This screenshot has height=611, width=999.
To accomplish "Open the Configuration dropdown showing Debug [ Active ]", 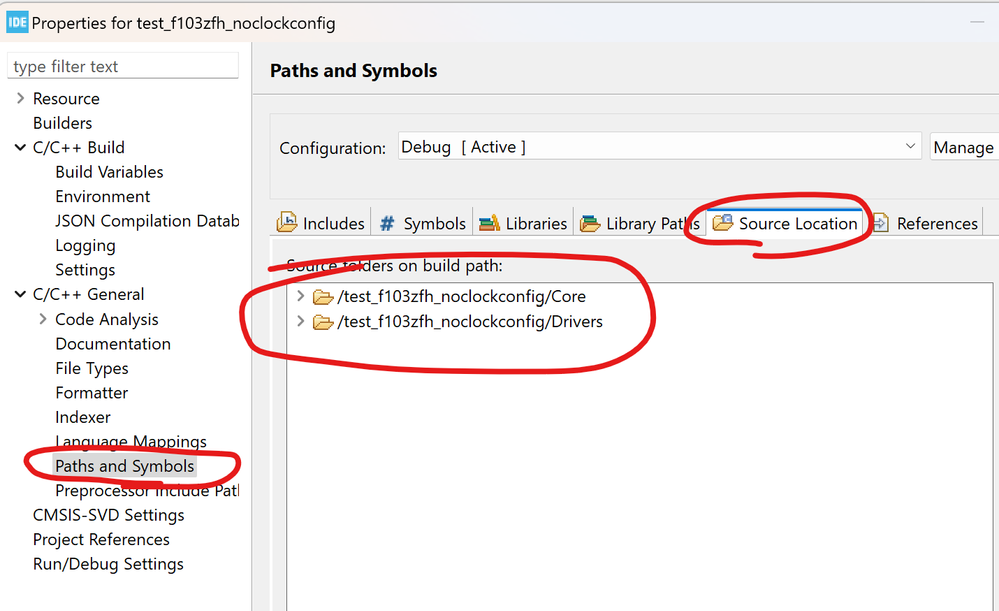I will [659, 147].
